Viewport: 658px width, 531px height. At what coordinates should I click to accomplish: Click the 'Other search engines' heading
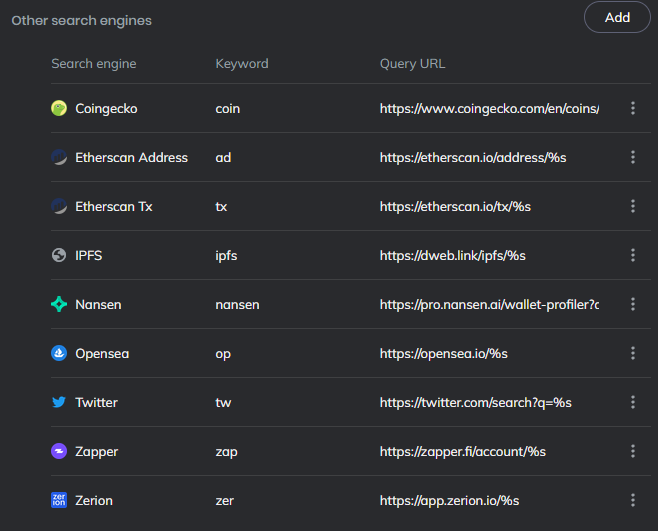[x=81, y=21]
